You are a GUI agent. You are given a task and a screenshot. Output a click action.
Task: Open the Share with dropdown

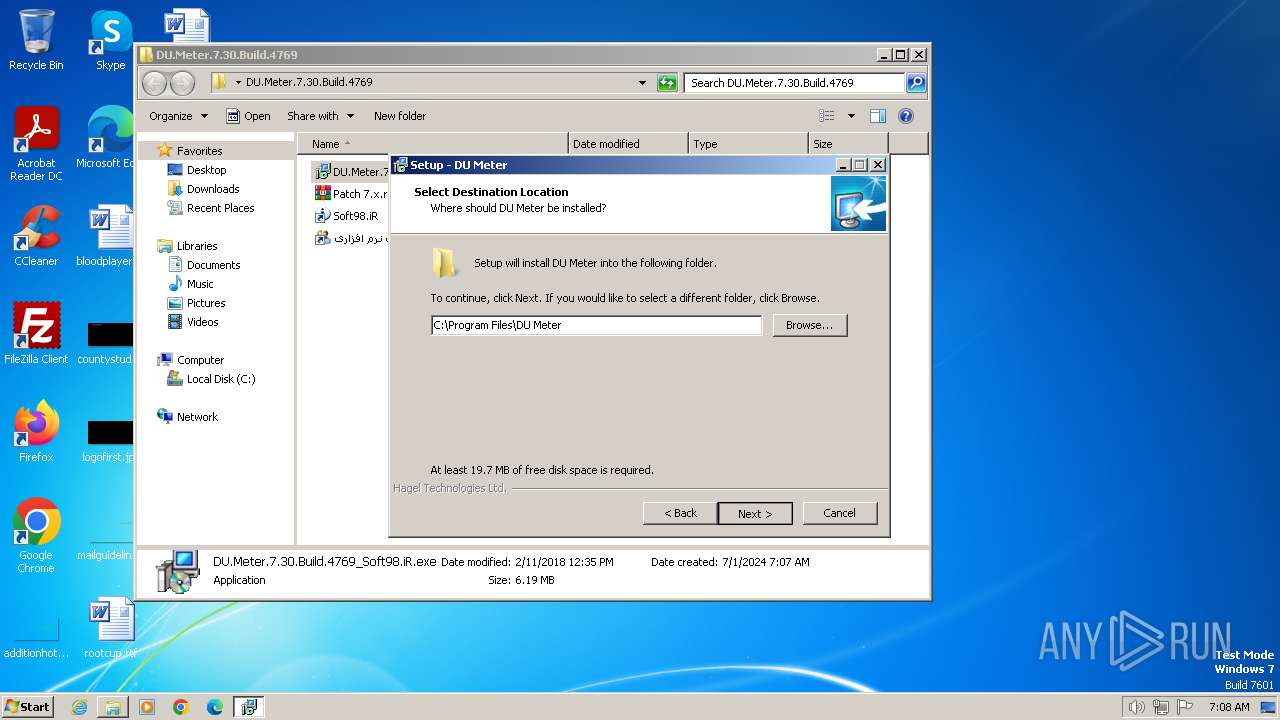coord(320,116)
